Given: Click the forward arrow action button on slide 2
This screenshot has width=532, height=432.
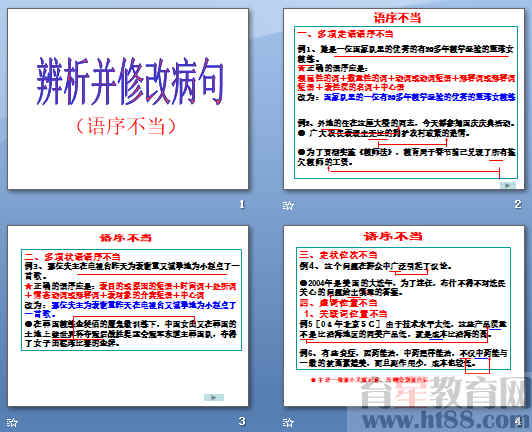Looking at the screenshot, I should 508,185.
